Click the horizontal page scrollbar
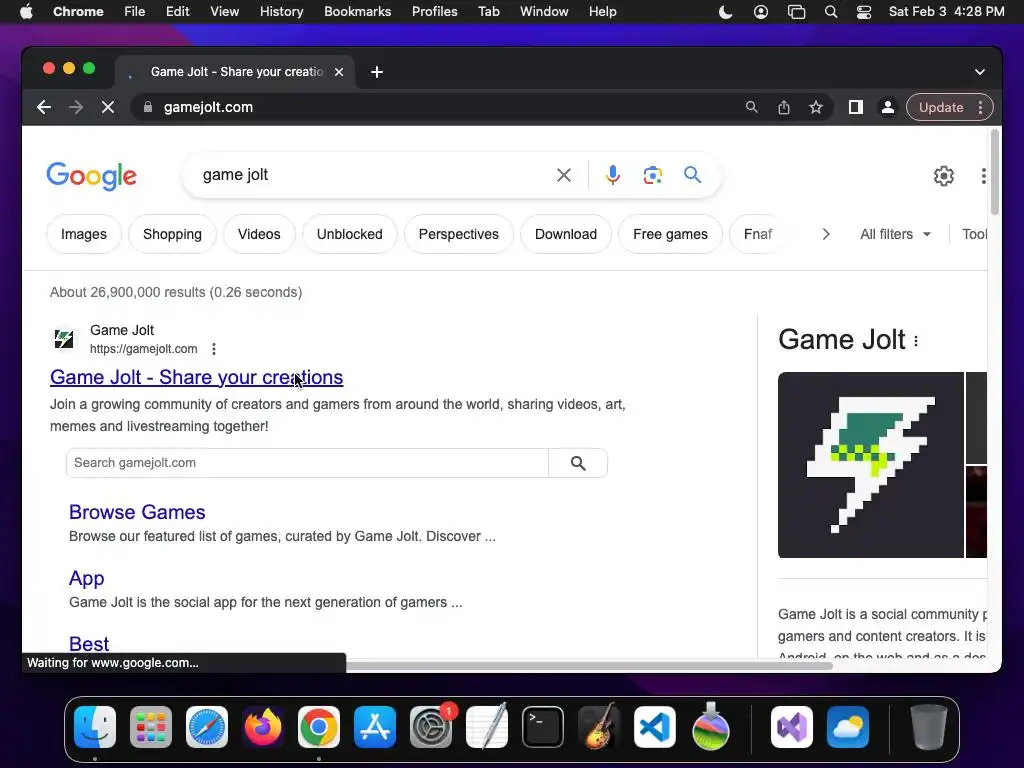The width and height of the screenshot is (1024, 768). [589, 665]
